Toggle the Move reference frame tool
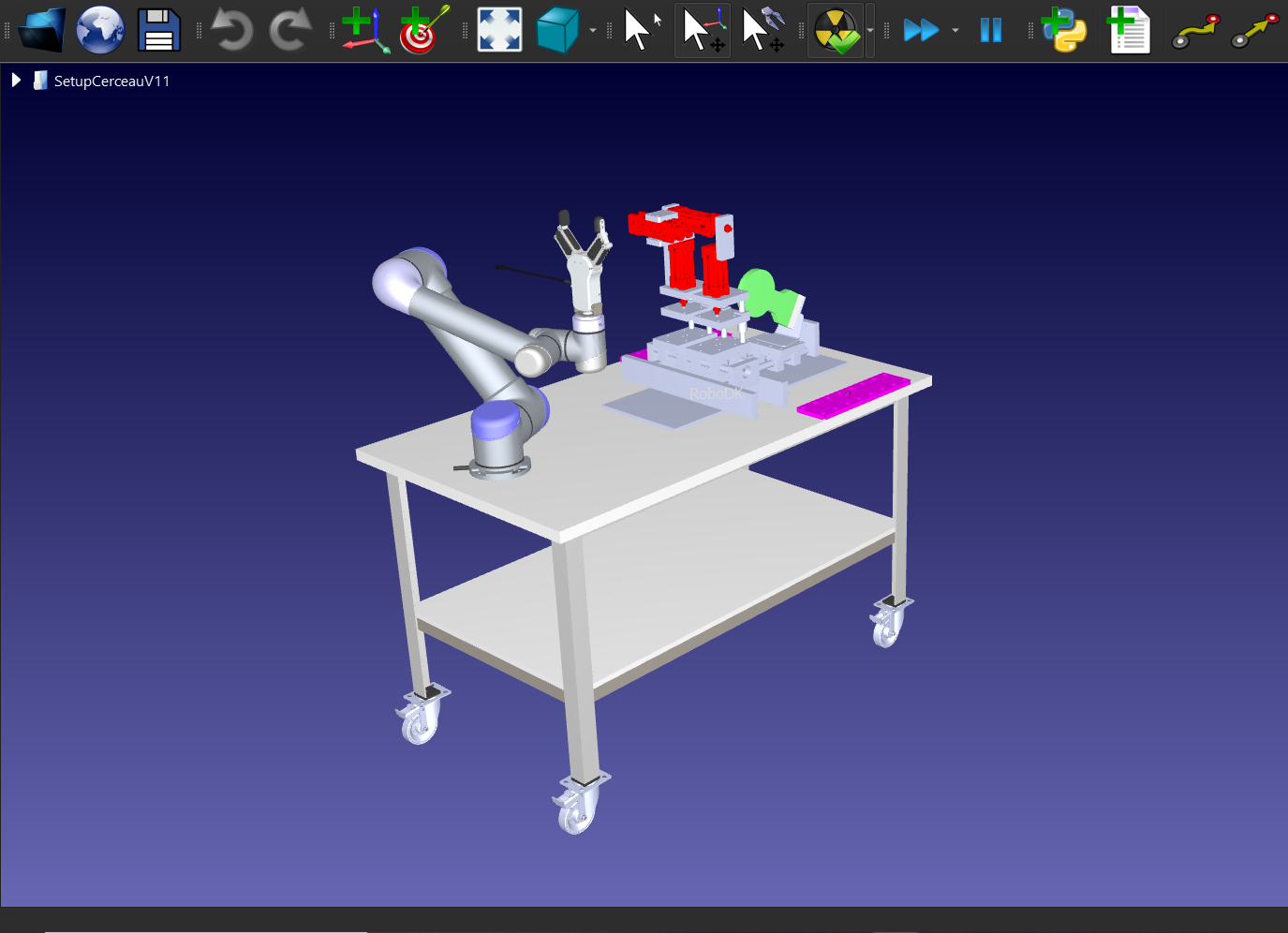Viewport: 1288px width, 933px height. [703, 30]
